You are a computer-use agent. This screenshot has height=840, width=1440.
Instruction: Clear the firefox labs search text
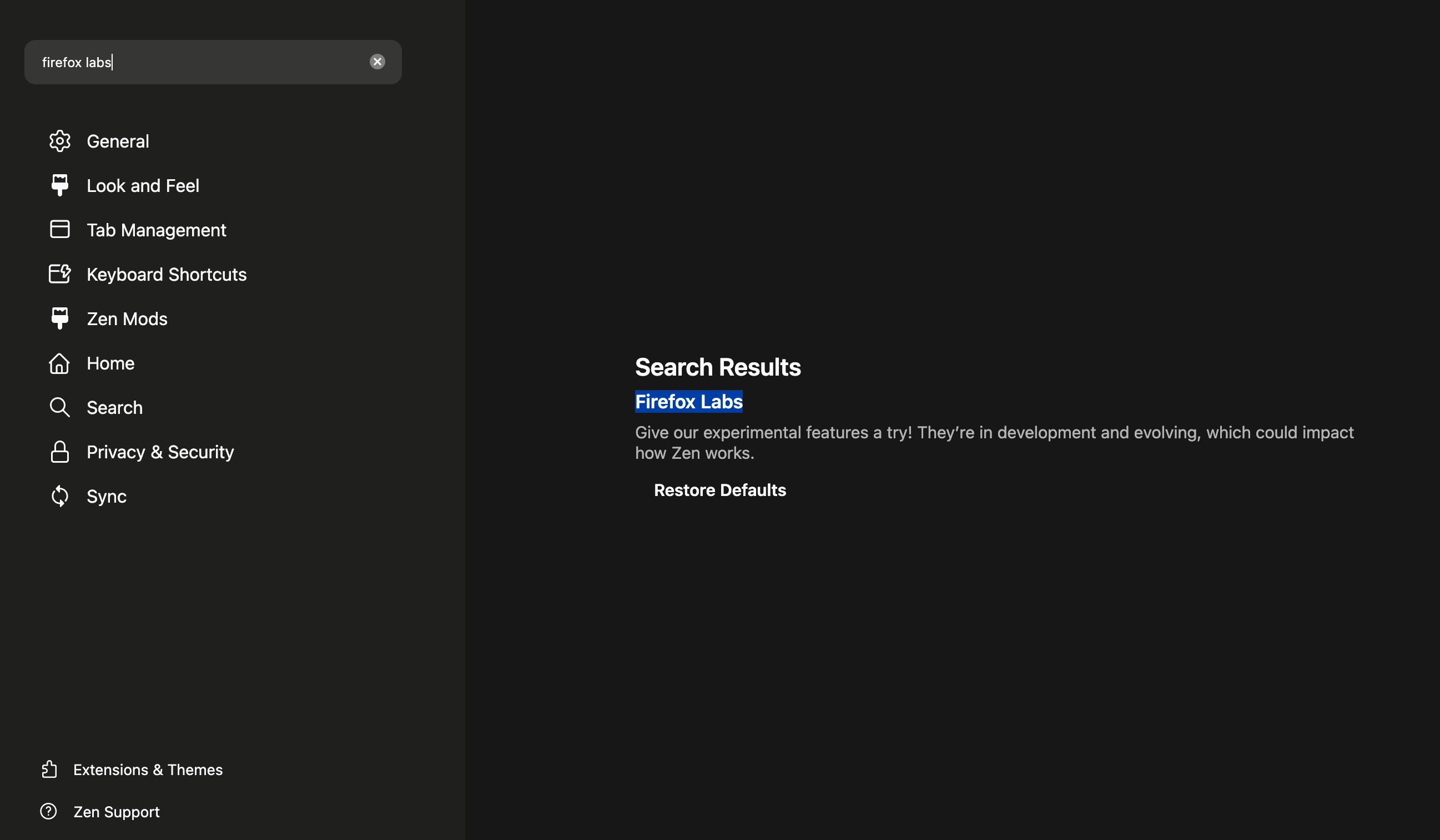pyautogui.click(x=377, y=62)
